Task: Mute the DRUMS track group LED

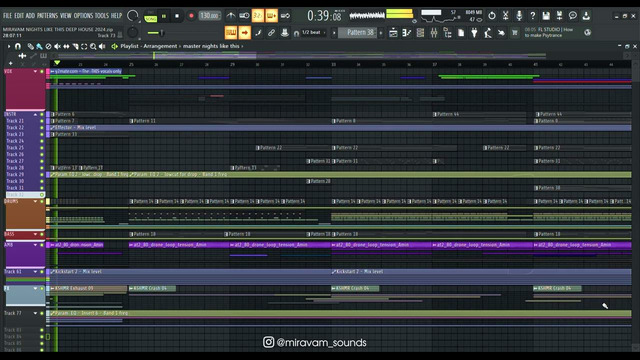Action: 42,202
